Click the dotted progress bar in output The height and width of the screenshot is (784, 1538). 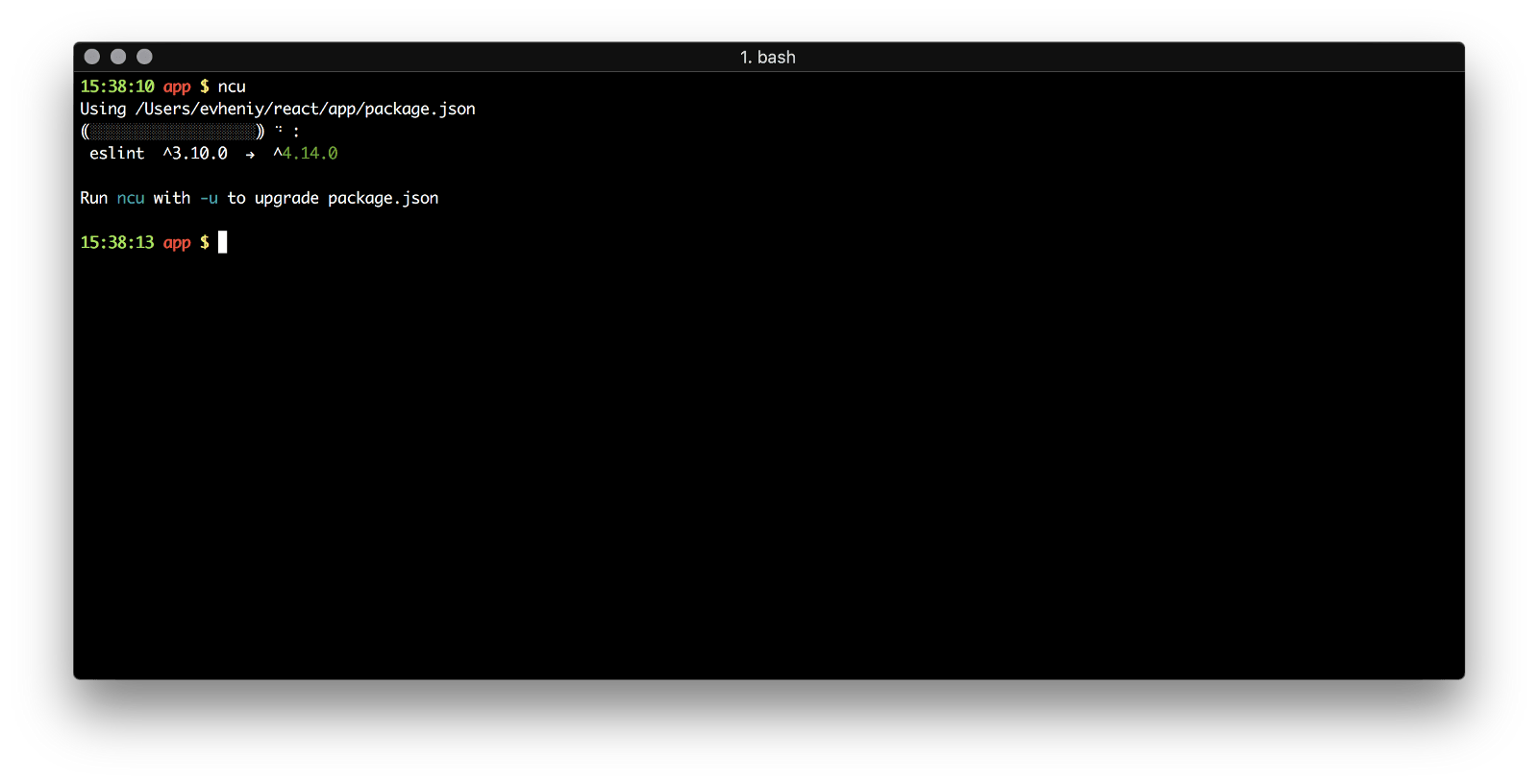[173, 132]
